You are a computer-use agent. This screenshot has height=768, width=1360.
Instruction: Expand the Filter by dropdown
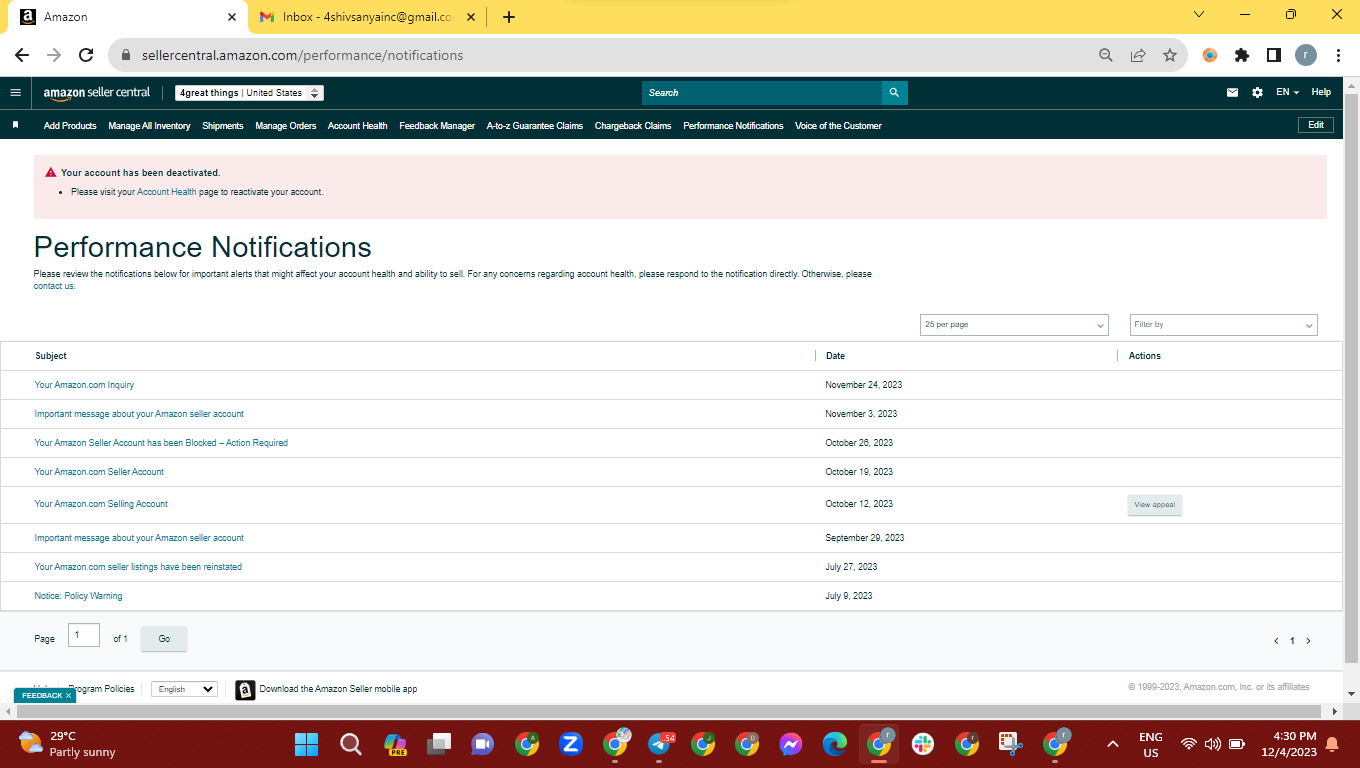1224,325
